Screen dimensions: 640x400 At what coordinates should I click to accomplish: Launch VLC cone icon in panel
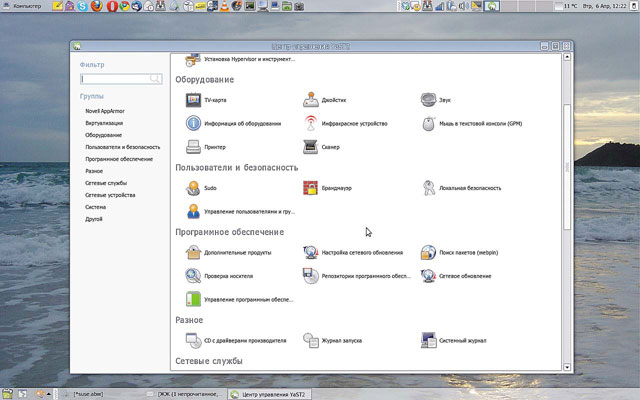[224, 6]
